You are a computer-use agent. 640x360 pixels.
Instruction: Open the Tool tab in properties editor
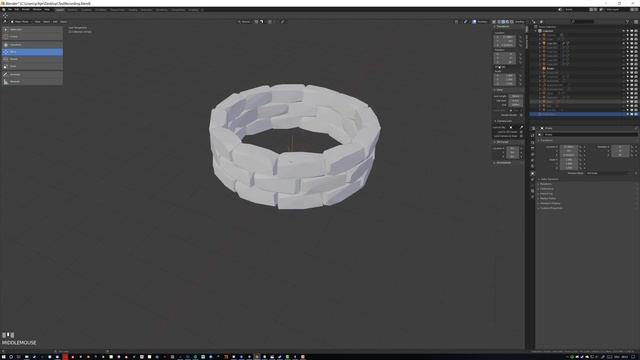(533, 136)
